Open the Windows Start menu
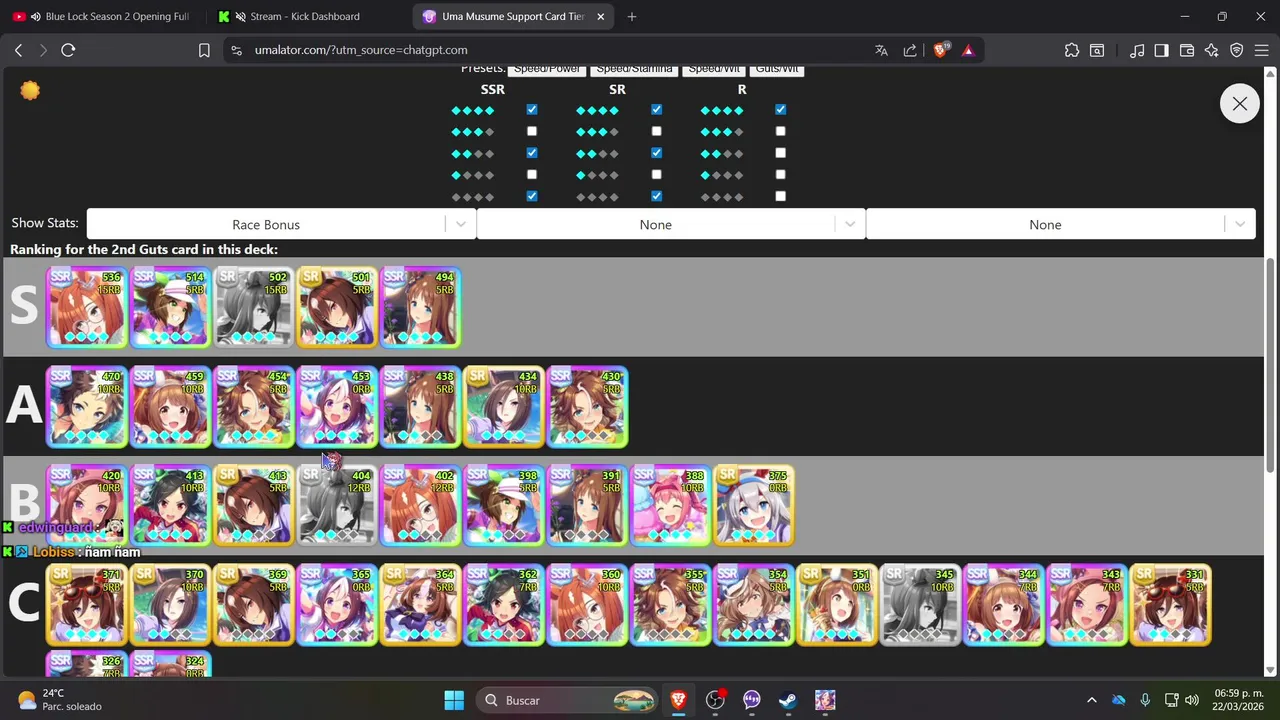This screenshot has height=720, width=1280. click(454, 700)
